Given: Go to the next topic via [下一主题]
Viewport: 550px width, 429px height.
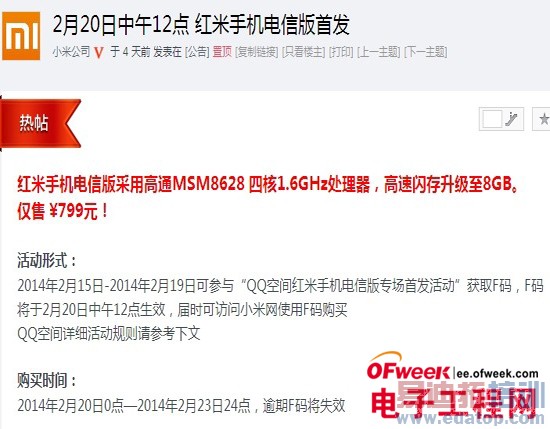Looking at the screenshot, I should (x=425, y=52).
